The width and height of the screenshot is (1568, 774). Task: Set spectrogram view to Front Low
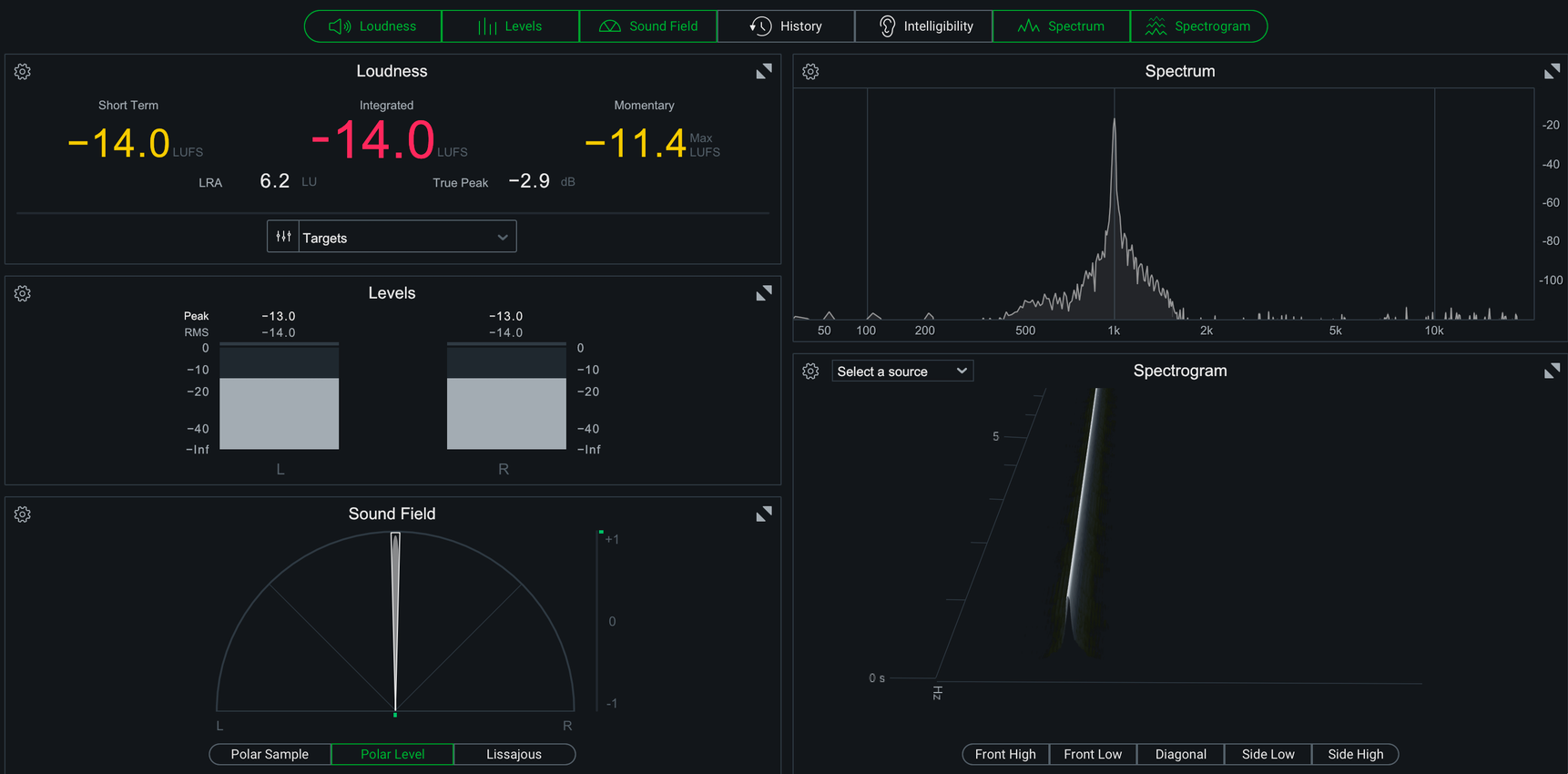[1093, 754]
